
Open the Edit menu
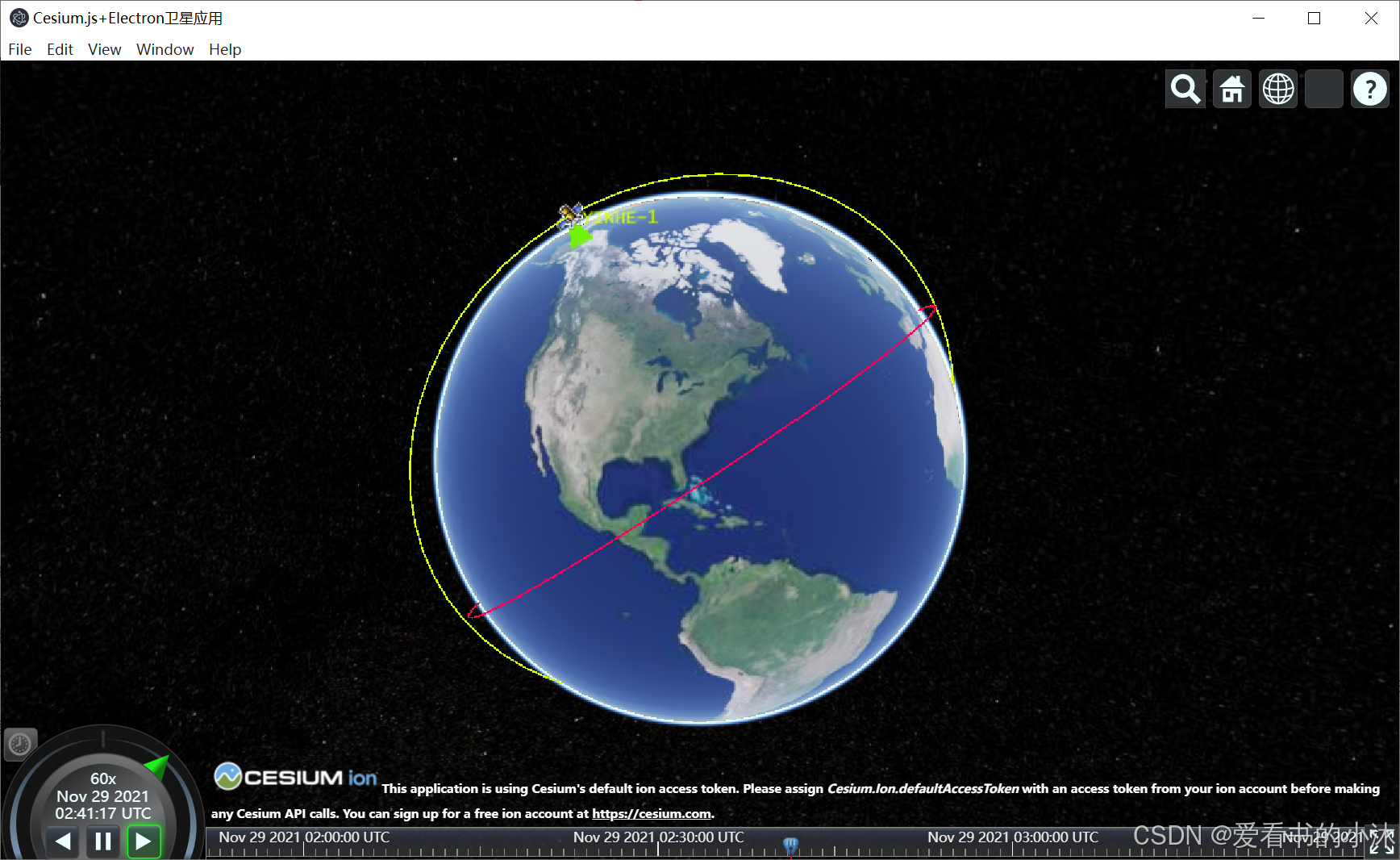pos(60,49)
